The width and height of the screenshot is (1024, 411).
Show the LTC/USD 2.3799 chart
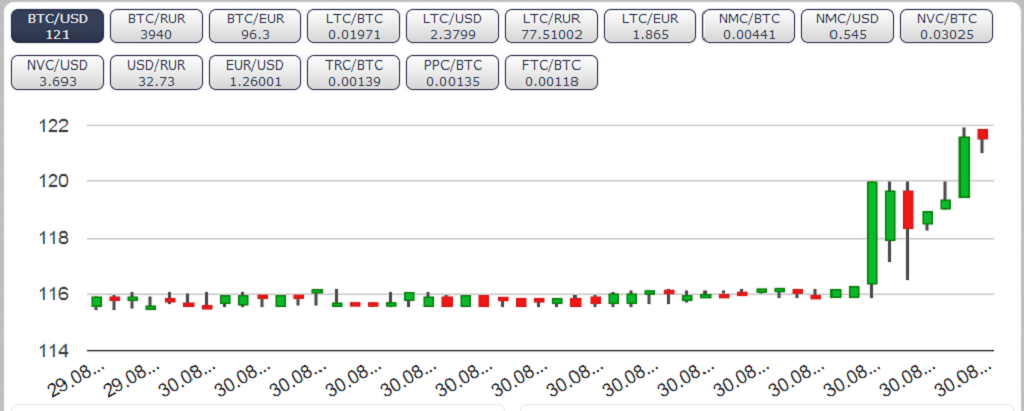point(453,26)
